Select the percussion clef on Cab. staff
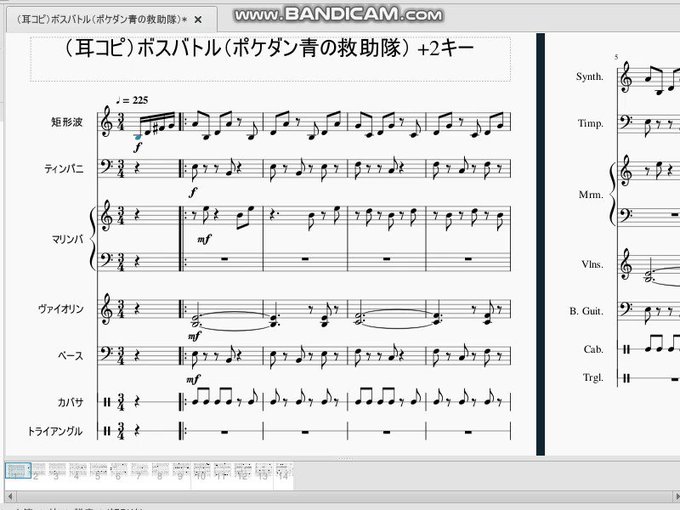The width and height of the screenshot is (680, 510). click(626, 349)
